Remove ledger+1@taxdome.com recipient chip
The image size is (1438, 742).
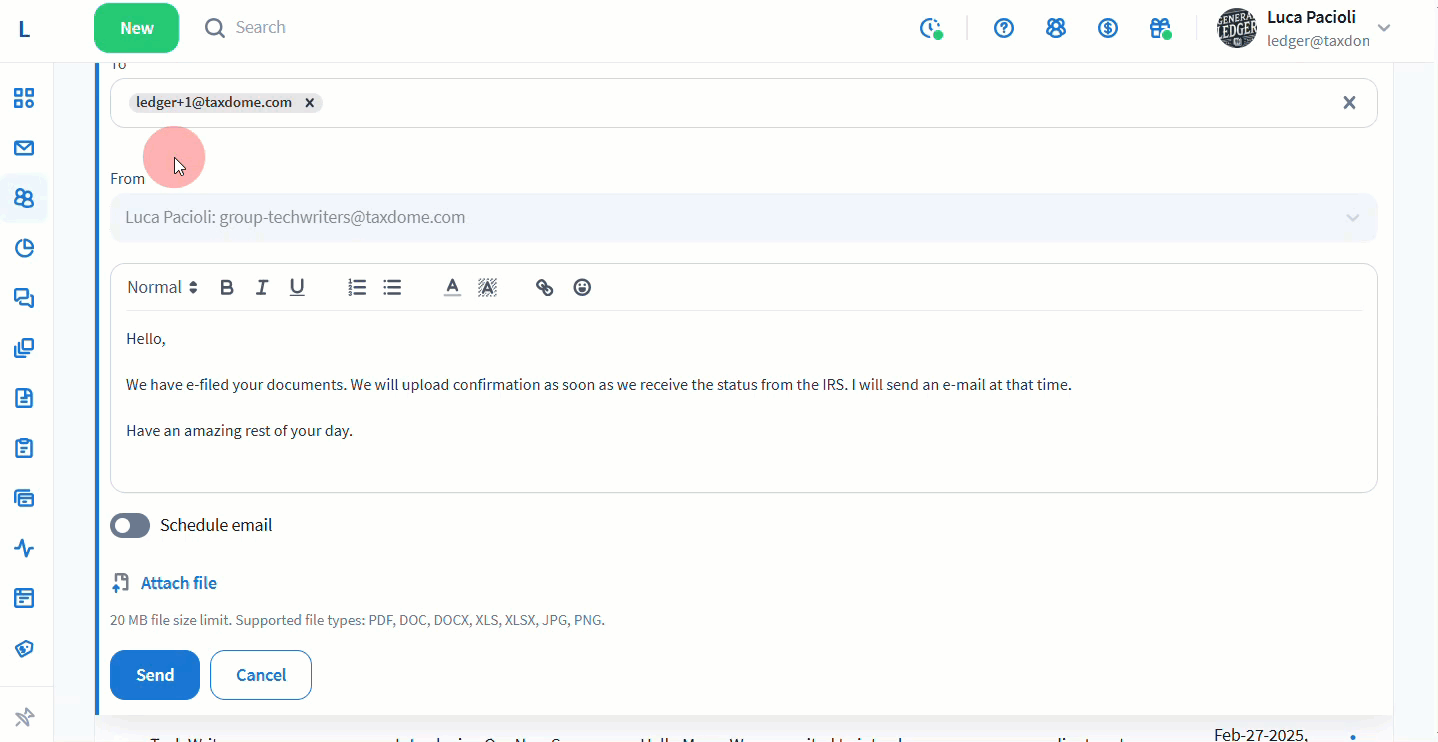pyautogui.click(x=310, y=102)
